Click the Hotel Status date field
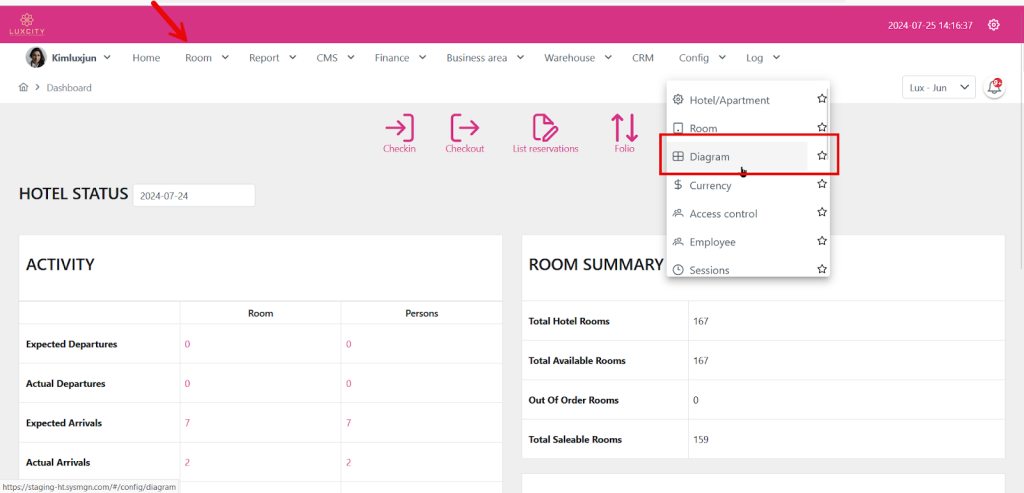1024x493 pixels. [x=193, y=196]
